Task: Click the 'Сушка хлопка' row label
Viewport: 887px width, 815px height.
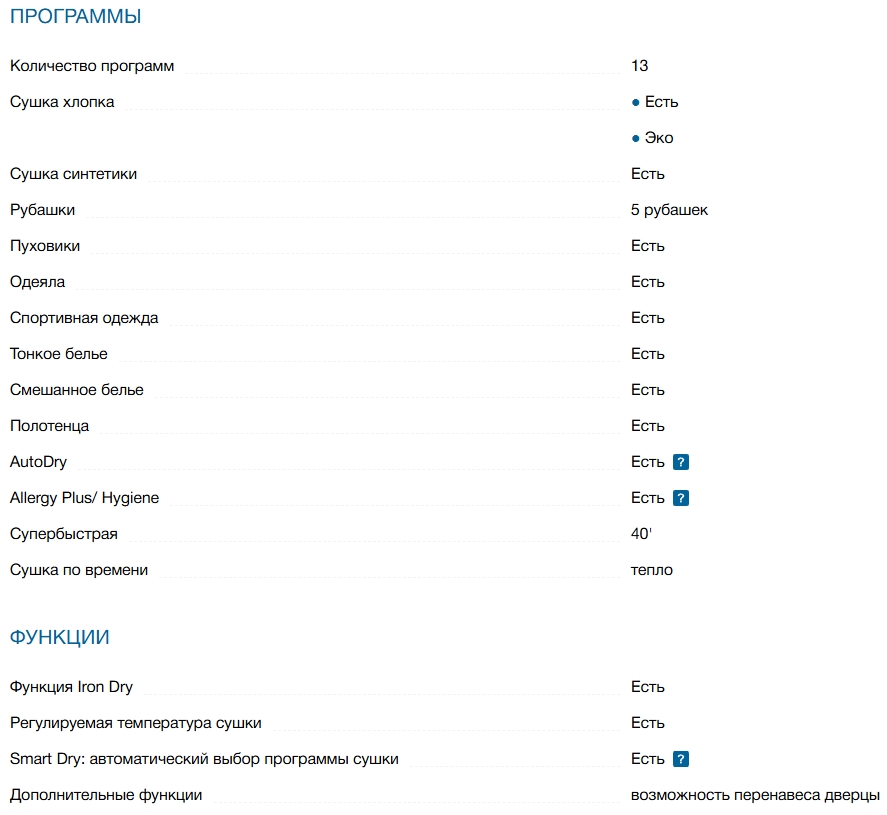Action: 62,102
